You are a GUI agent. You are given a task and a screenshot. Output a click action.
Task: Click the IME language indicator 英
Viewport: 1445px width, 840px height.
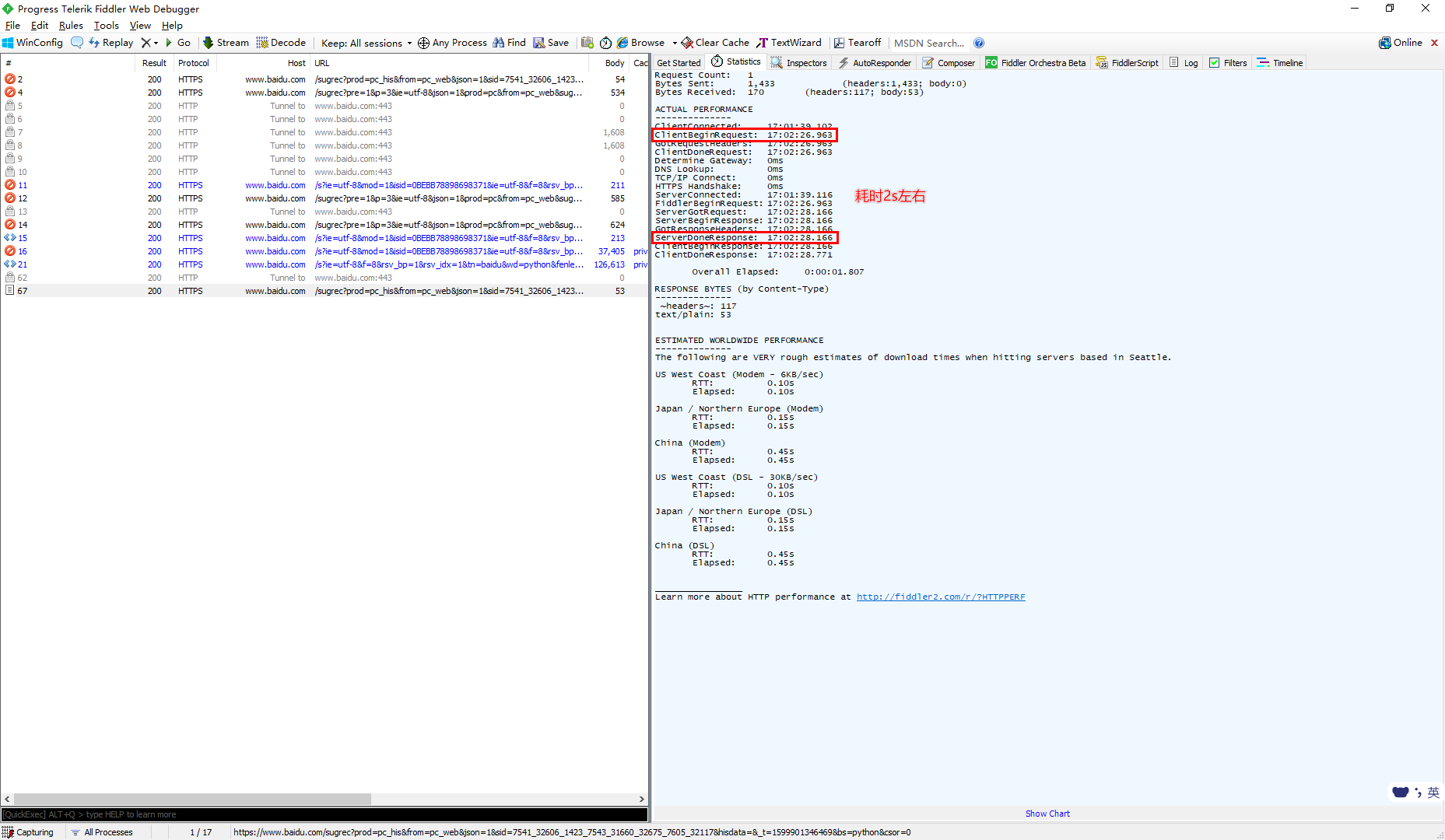1433,793
